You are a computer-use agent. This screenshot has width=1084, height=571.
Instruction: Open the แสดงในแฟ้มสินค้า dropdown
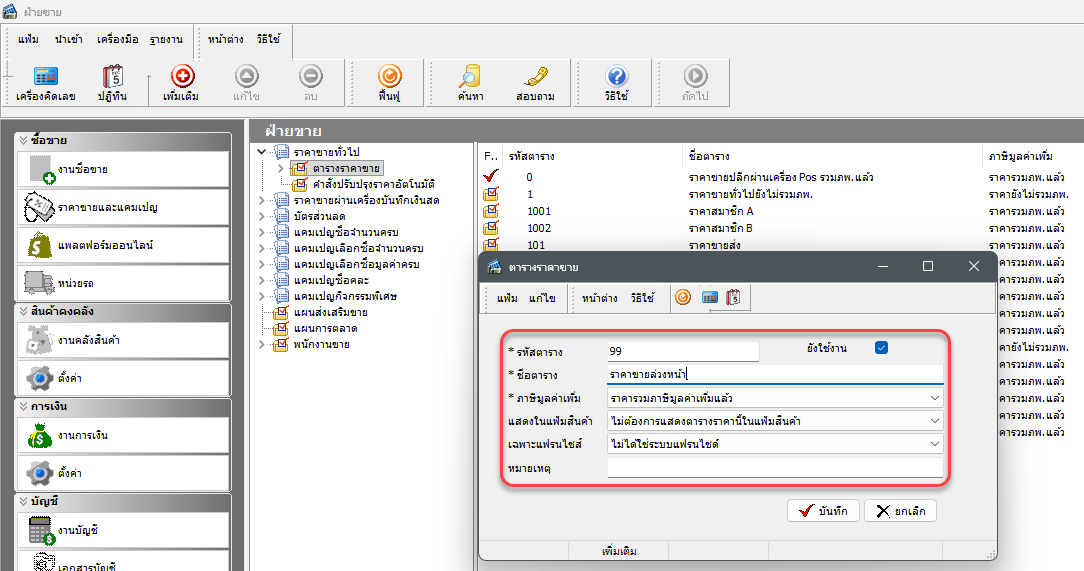click(934, 421)
